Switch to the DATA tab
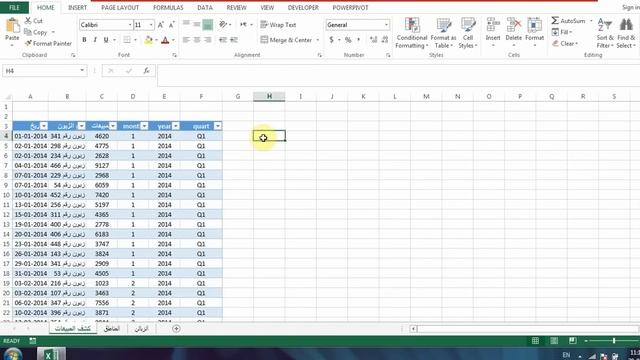640x360 pixels. (204, 8)
